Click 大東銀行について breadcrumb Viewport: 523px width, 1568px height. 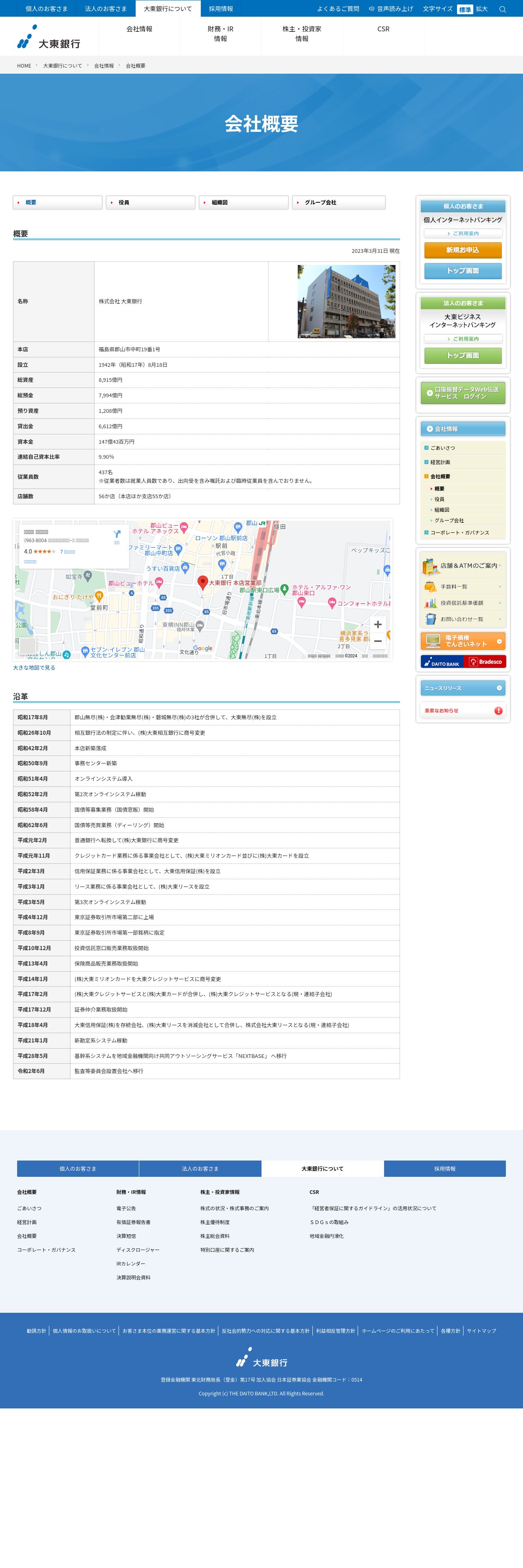point(63,66)
